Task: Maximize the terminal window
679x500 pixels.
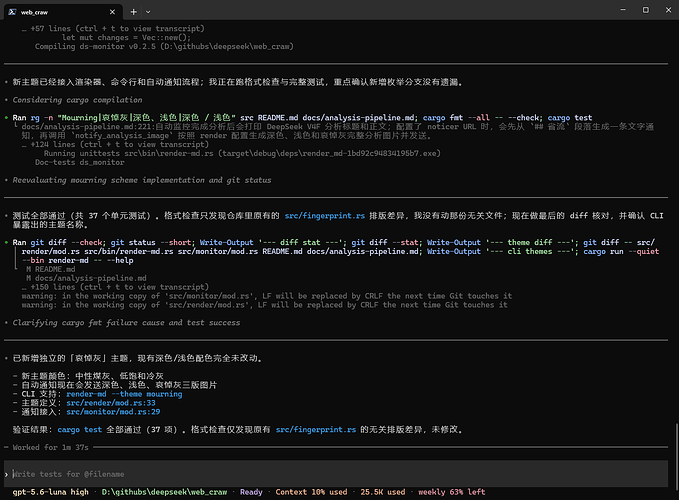Action: point(646,10)
